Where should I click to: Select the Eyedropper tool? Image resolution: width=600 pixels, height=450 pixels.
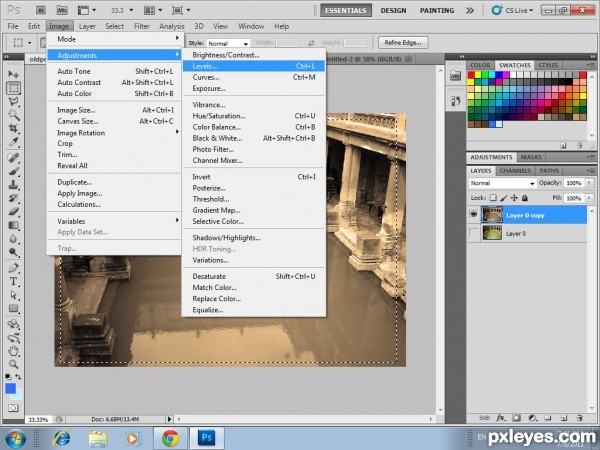13,142
